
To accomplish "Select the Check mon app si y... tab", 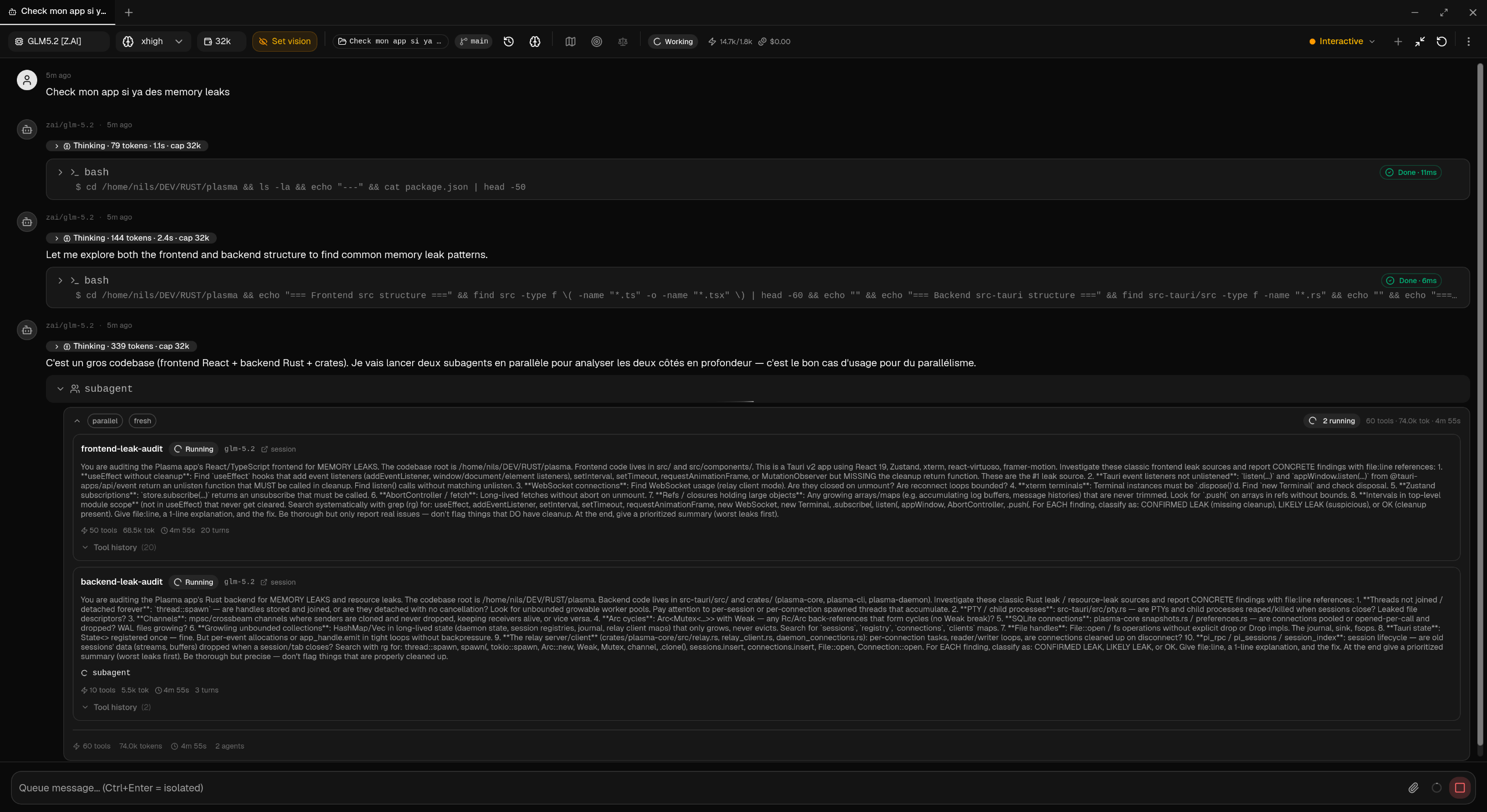I will point(58,12).
